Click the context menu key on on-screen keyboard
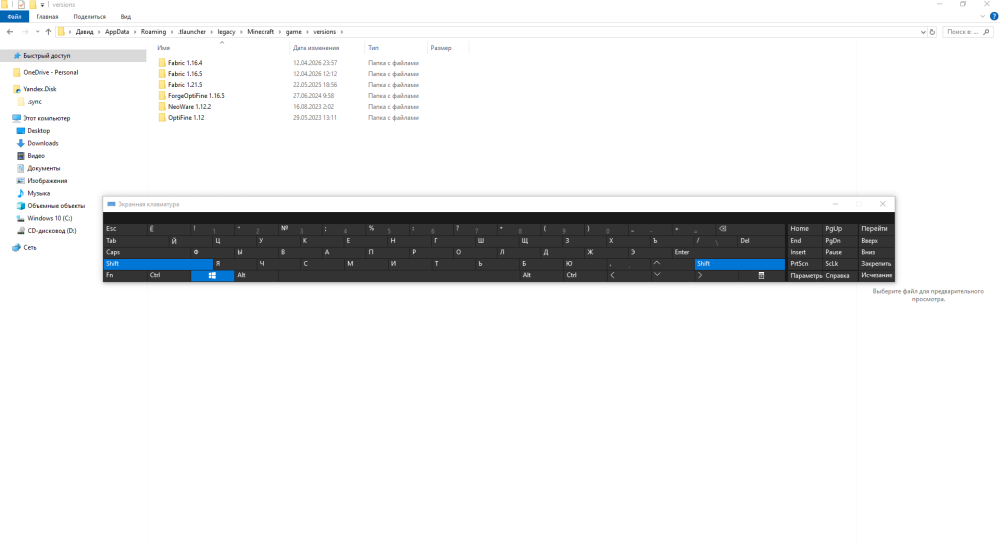Viewport: 1000px width, 545px height. 761,275
